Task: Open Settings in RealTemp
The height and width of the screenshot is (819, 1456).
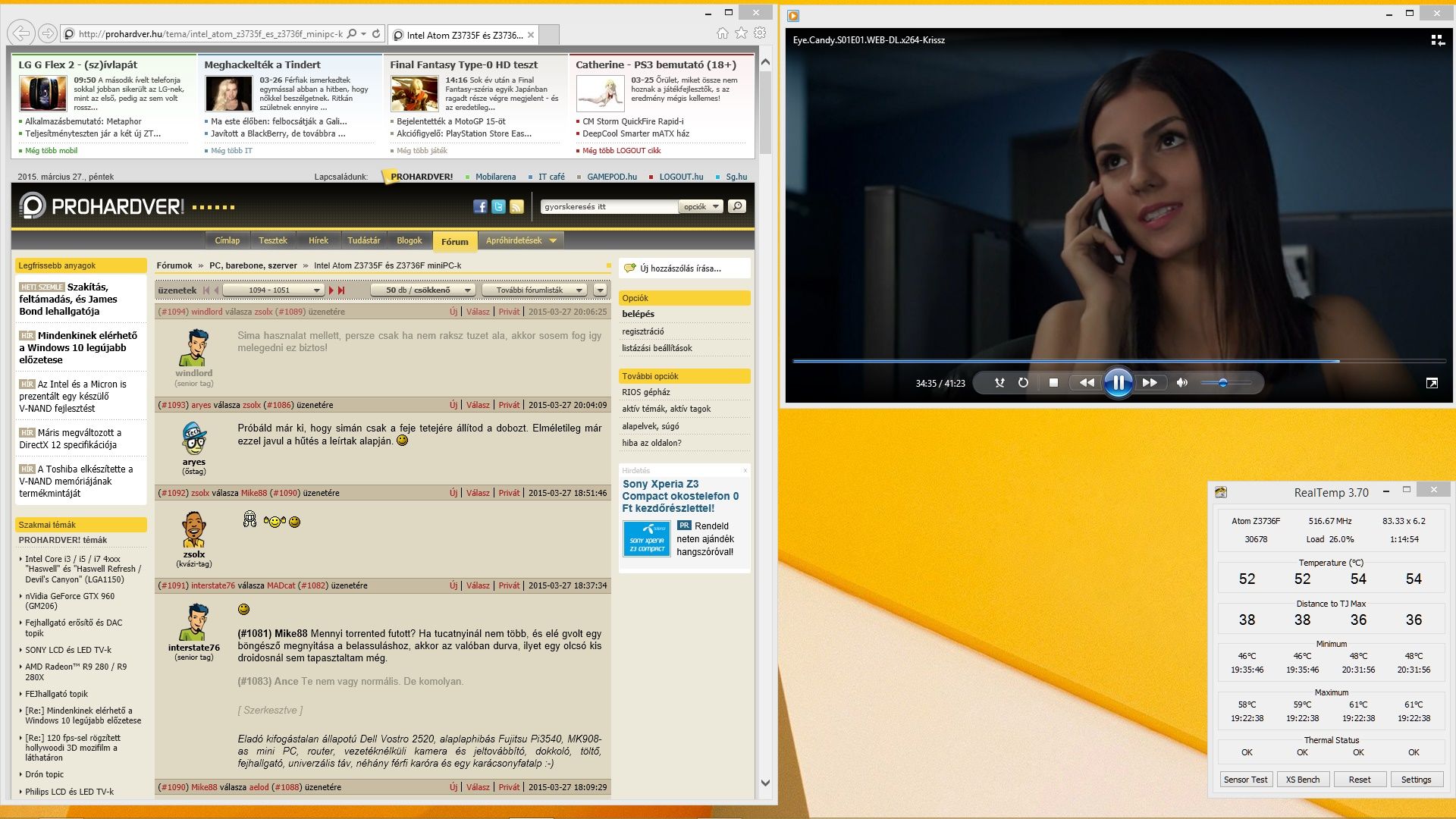Action: click(x=1416, y=780)
